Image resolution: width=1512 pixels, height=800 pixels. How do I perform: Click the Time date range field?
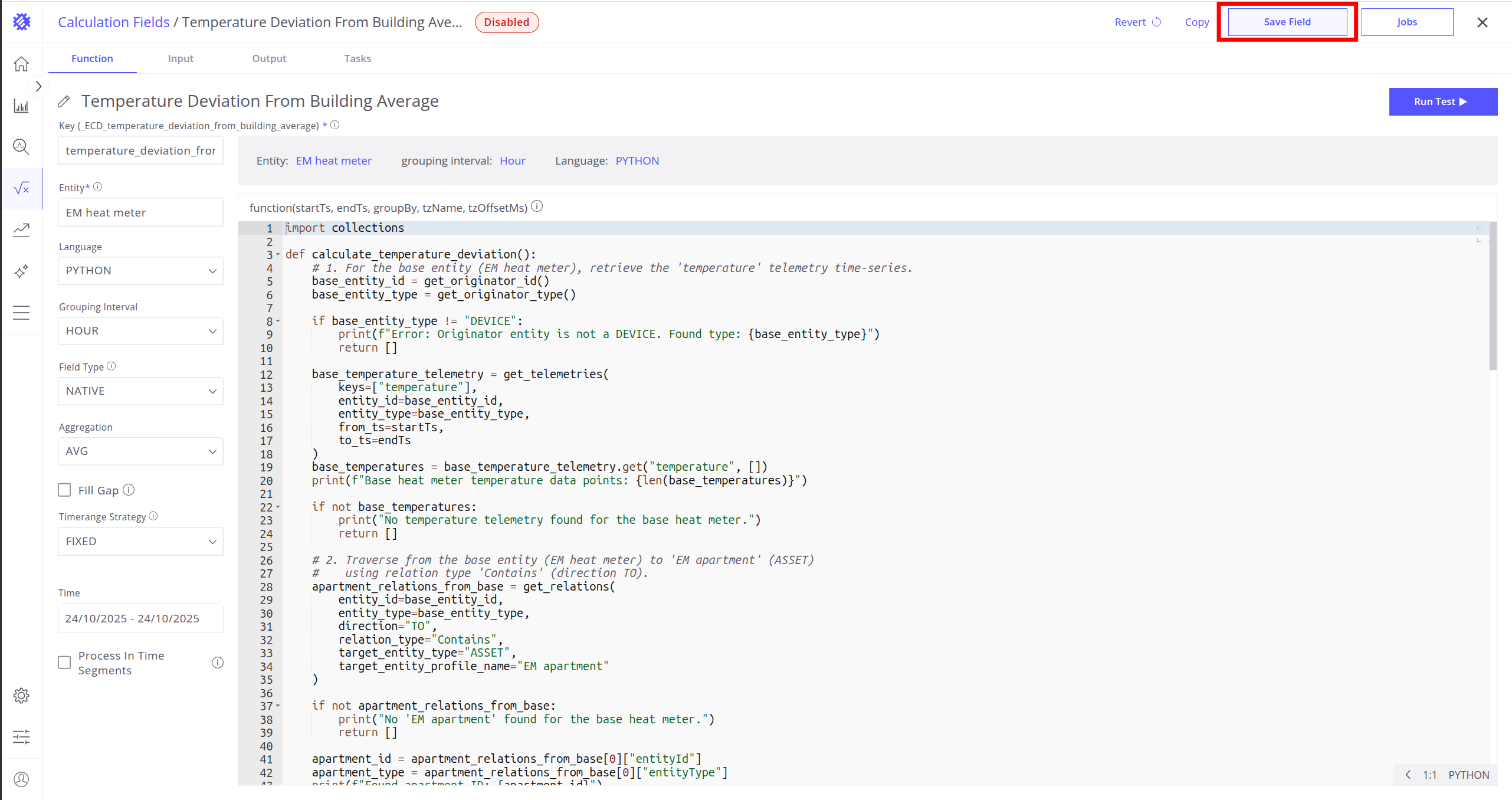pyautogui.click(x=140, y=618)
